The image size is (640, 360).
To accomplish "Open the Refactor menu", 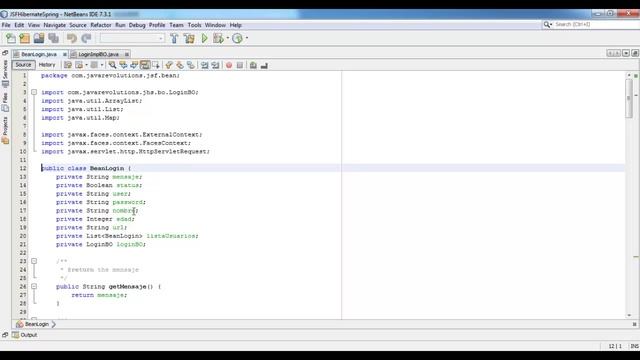I will click(101, 25).
